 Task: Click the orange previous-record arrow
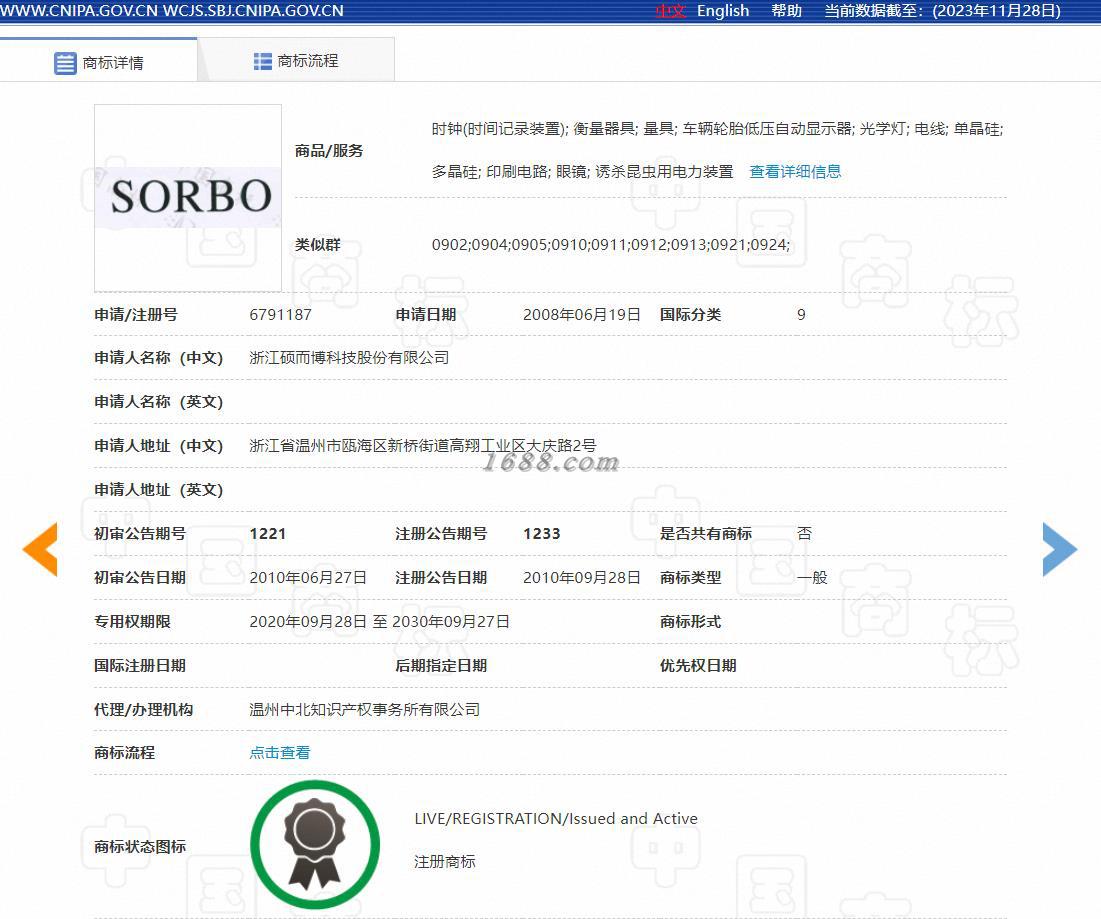coord(40,549)
